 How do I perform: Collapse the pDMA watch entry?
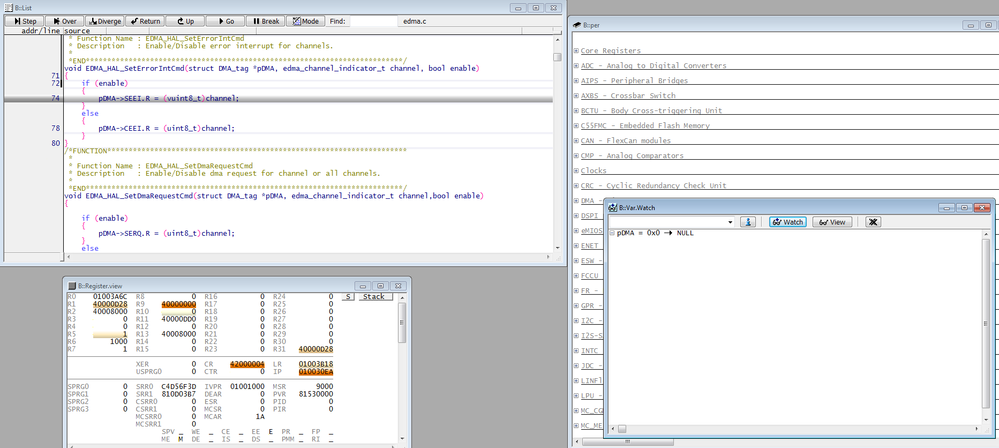click(x=612, y=233)
